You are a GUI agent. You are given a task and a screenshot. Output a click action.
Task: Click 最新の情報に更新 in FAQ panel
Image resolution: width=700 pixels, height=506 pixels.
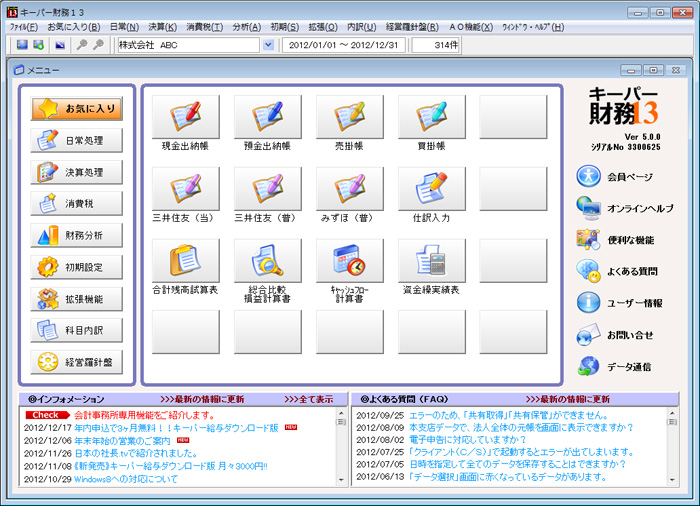[x=568, y=399]
